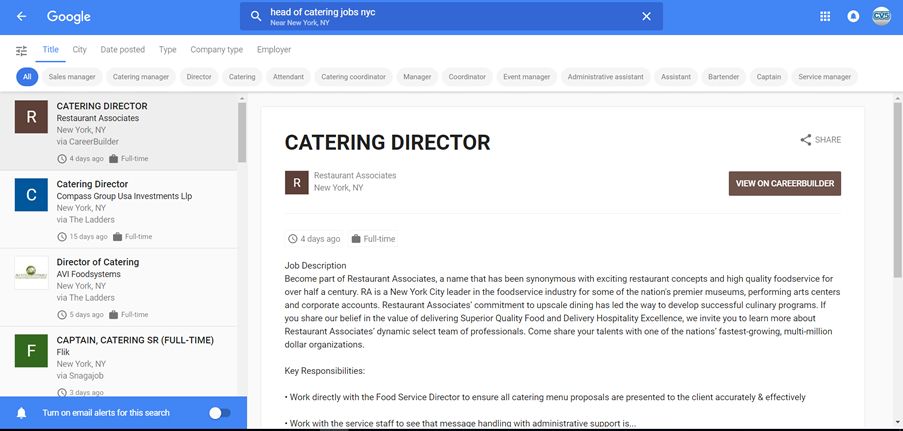
Task: Click the CATERING DIRECTOR detail title
Action: click(x=388, y=142)
